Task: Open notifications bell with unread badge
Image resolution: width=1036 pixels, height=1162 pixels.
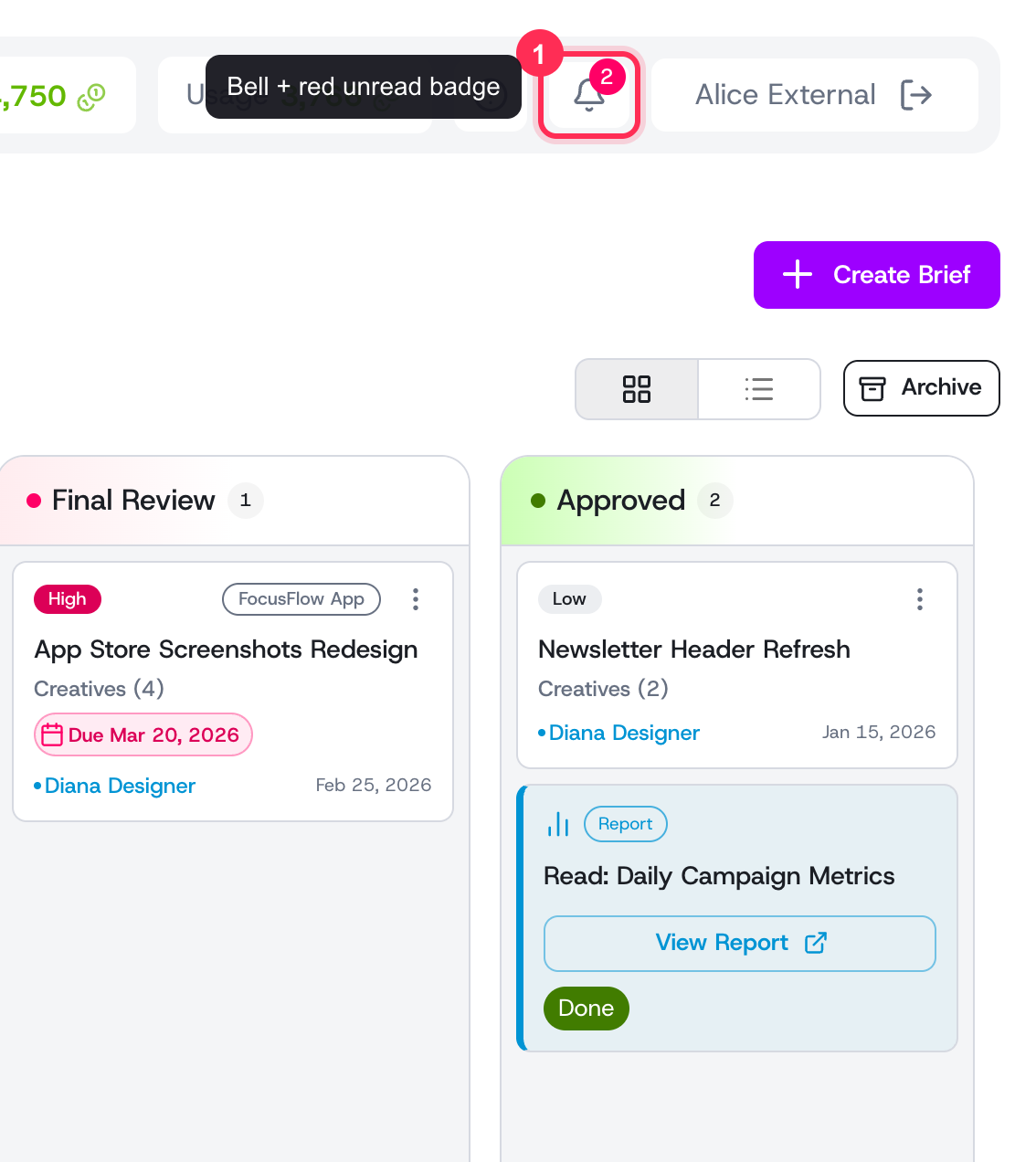Action: [x=589, y=95]
